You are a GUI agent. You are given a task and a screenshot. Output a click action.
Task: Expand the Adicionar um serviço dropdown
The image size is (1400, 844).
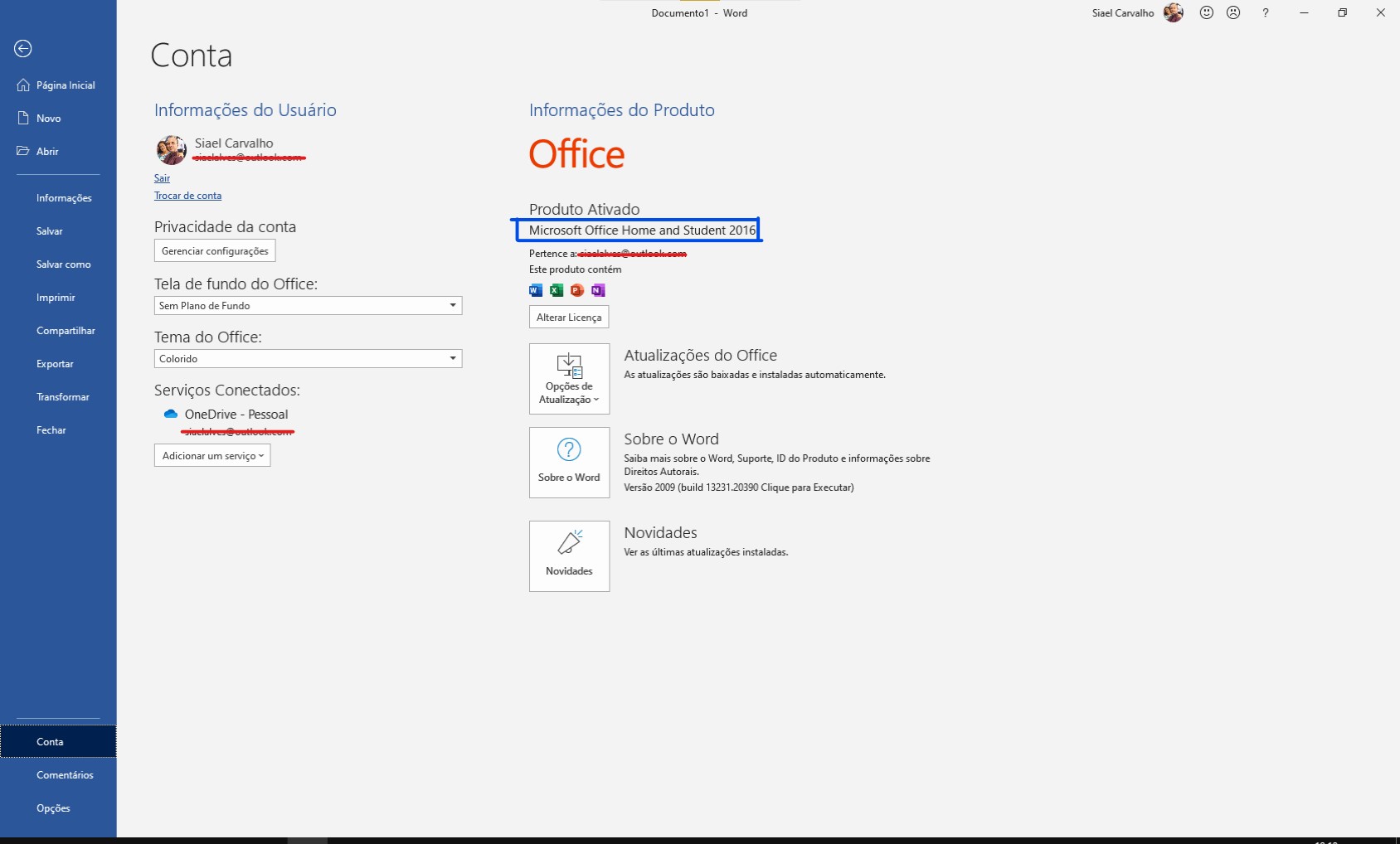click(x=212, y=456)
